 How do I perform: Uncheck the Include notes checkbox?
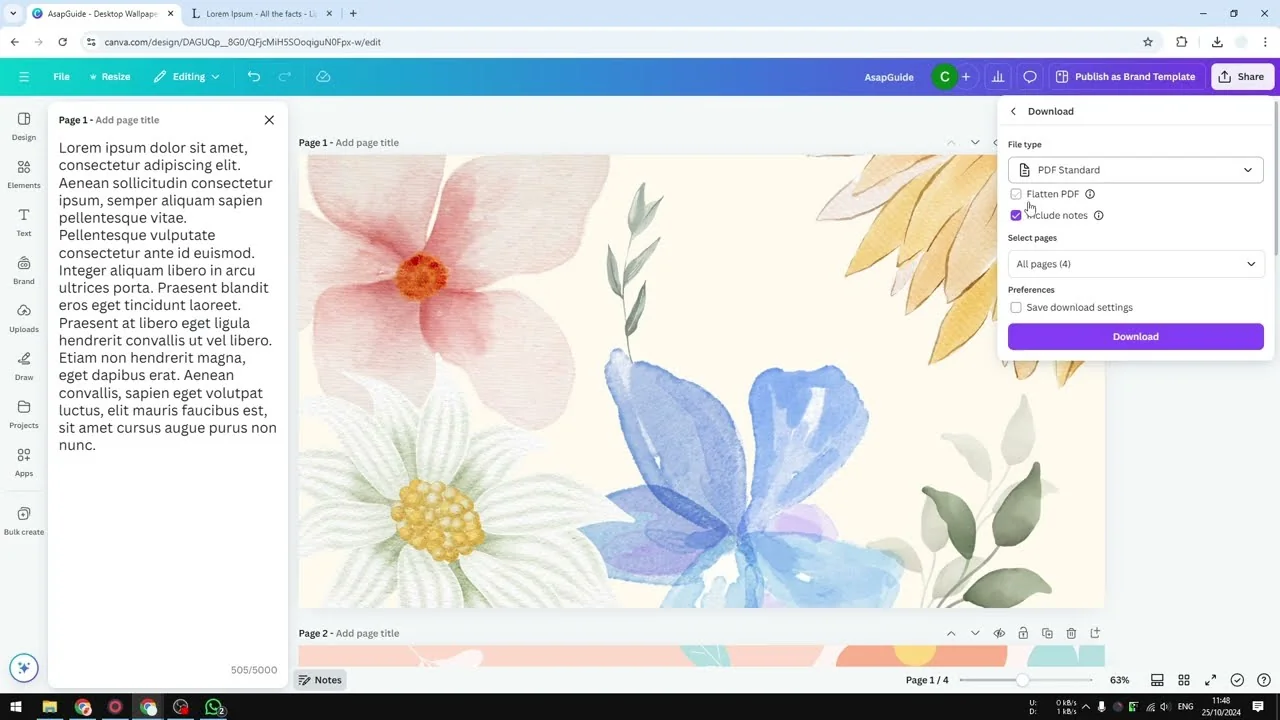(x=1016, y=215)
